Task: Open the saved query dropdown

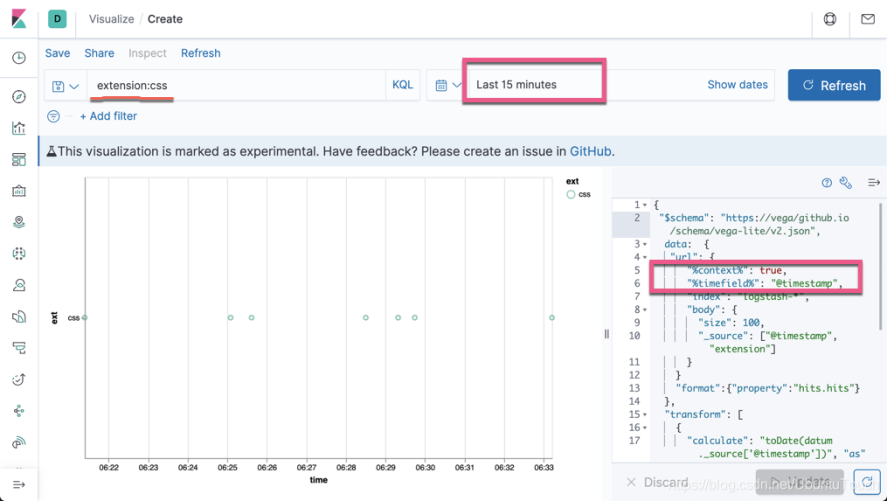Action: pyautogui.click(x=65, y=86)
